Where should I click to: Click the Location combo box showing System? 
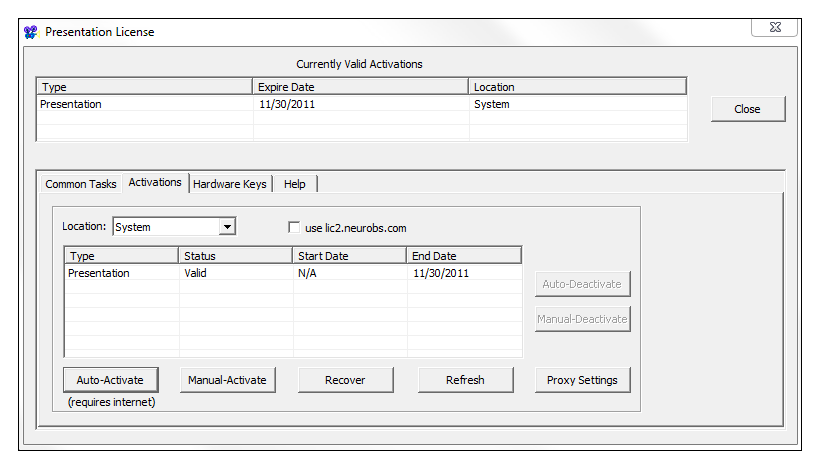[174, 227]
